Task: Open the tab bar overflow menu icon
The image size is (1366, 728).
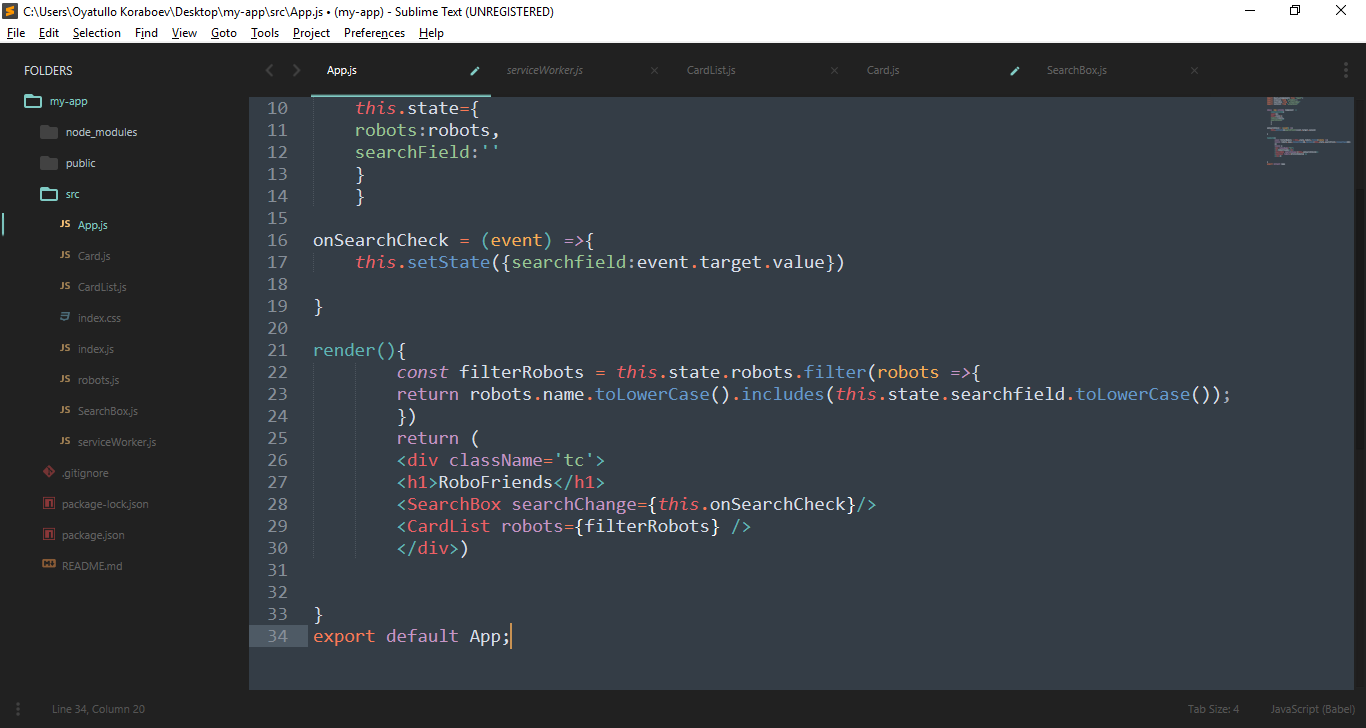Action: tap(1345, 70)
